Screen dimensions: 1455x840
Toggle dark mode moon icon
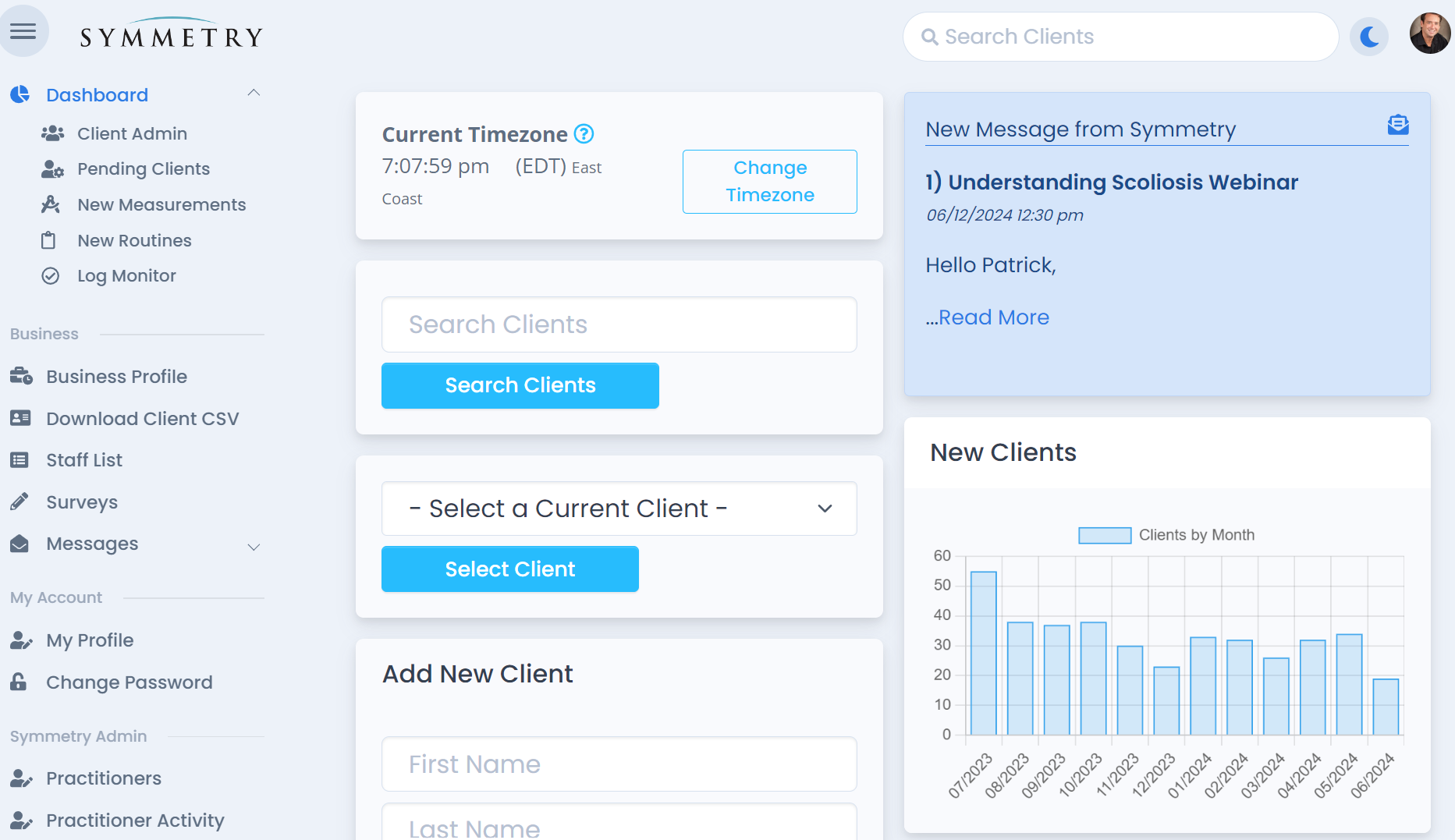click(1369, 37)
